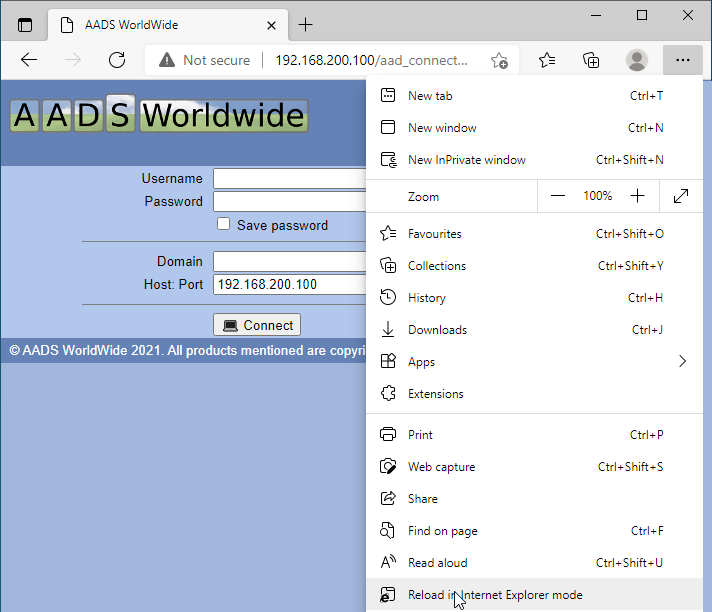
Task: Click the Settings and more ellipsis button
Action: [x=682, y=61]
